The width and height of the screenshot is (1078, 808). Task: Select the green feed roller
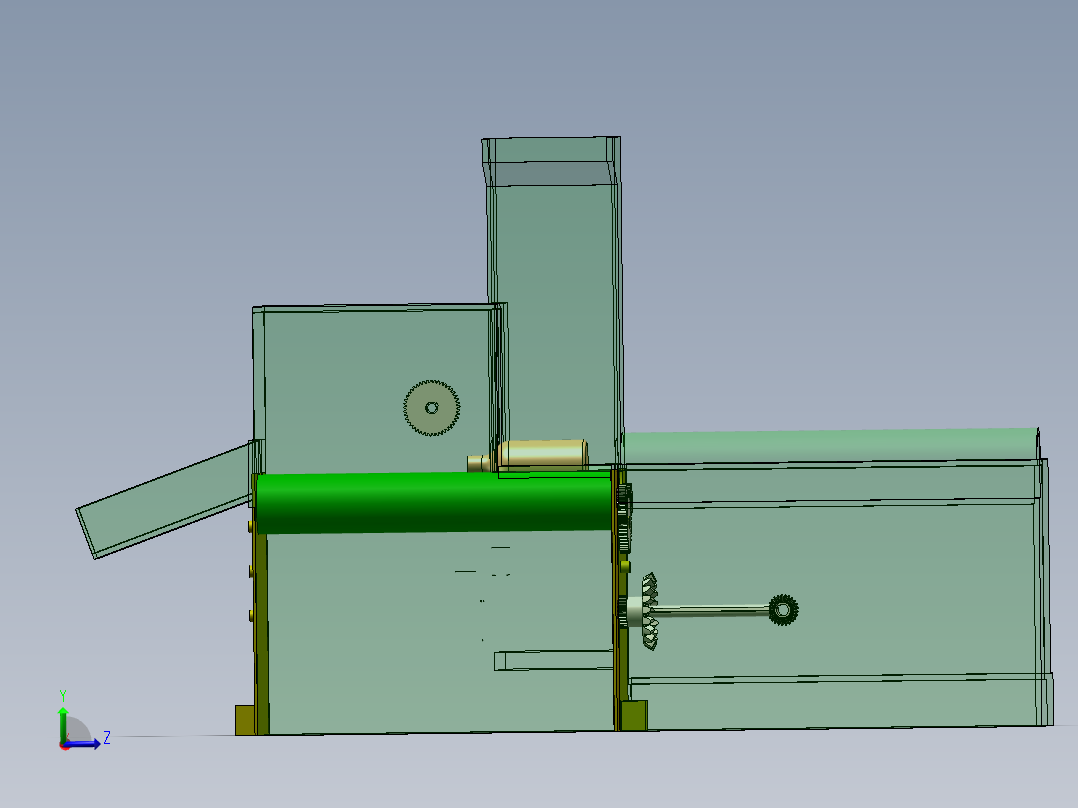tap(420, 500)
